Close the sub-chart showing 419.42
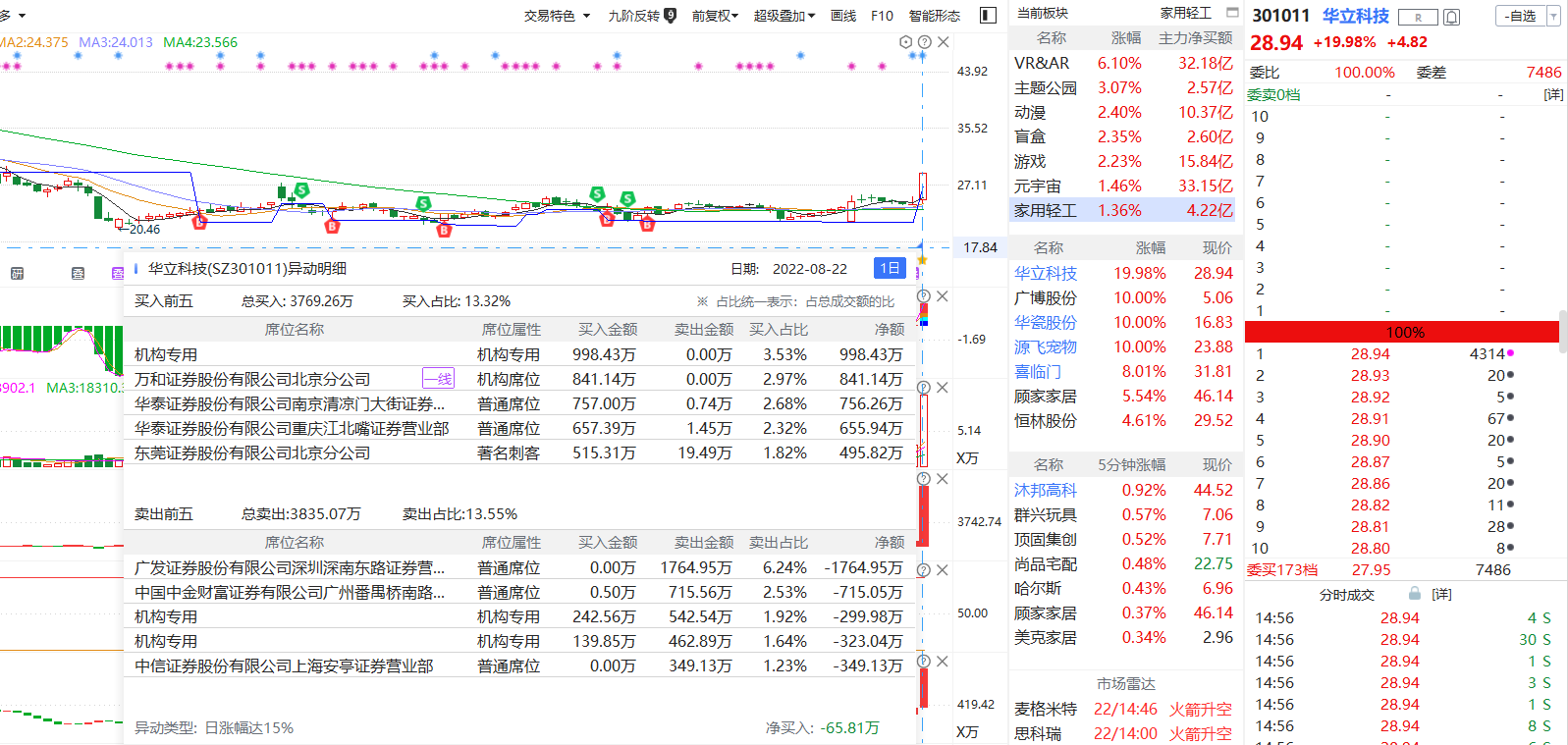This screenshot has width=1568, height=745. tap(943, 662)
